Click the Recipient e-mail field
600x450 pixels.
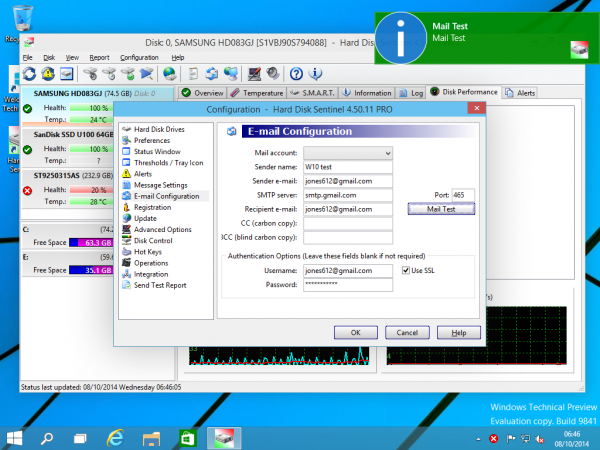[348, 209]
